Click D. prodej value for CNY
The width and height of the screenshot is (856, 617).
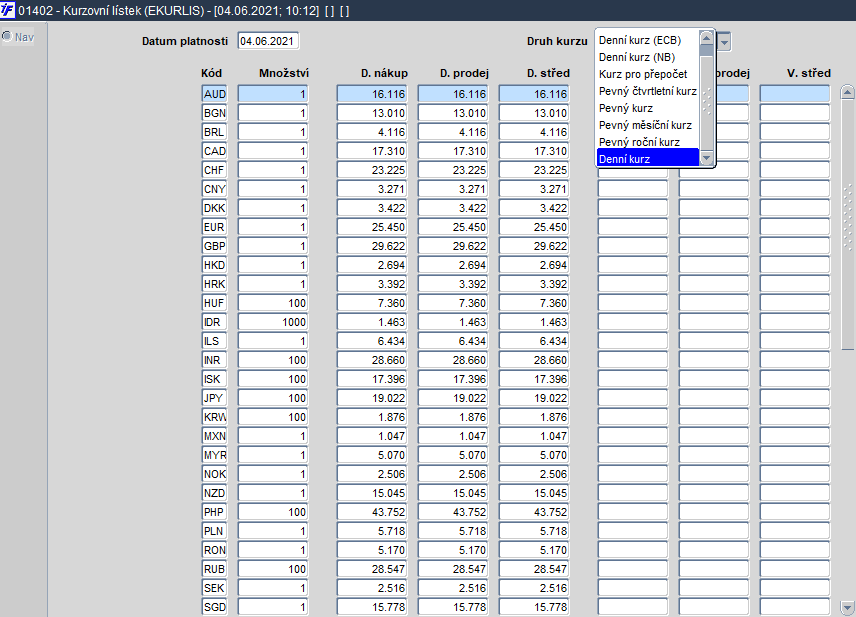click(x=453, y=189)
